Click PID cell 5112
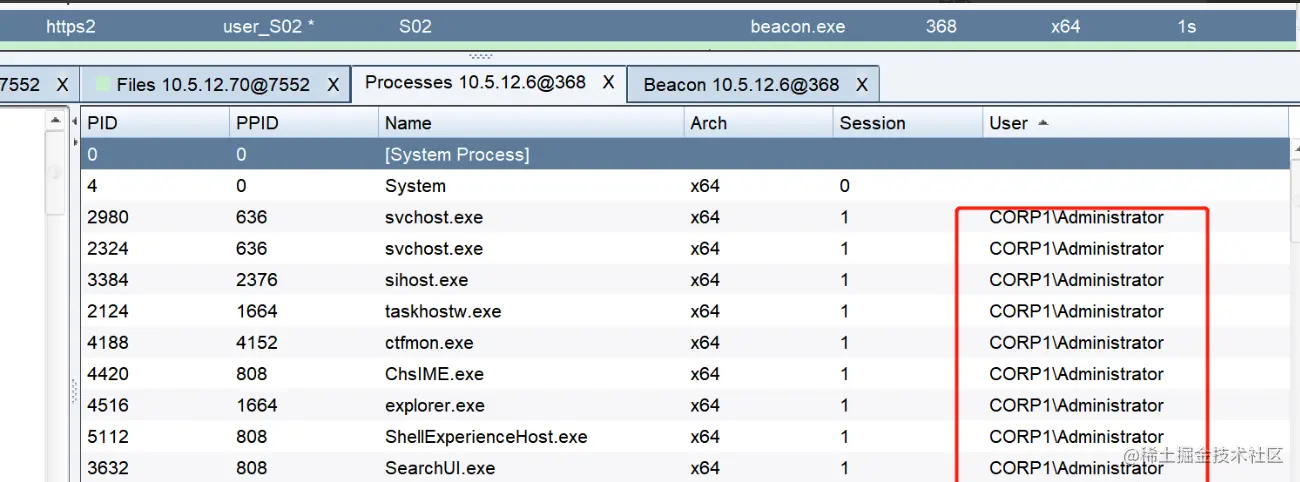The height and width of the screenshot is (482, 1300). (108, 437)
